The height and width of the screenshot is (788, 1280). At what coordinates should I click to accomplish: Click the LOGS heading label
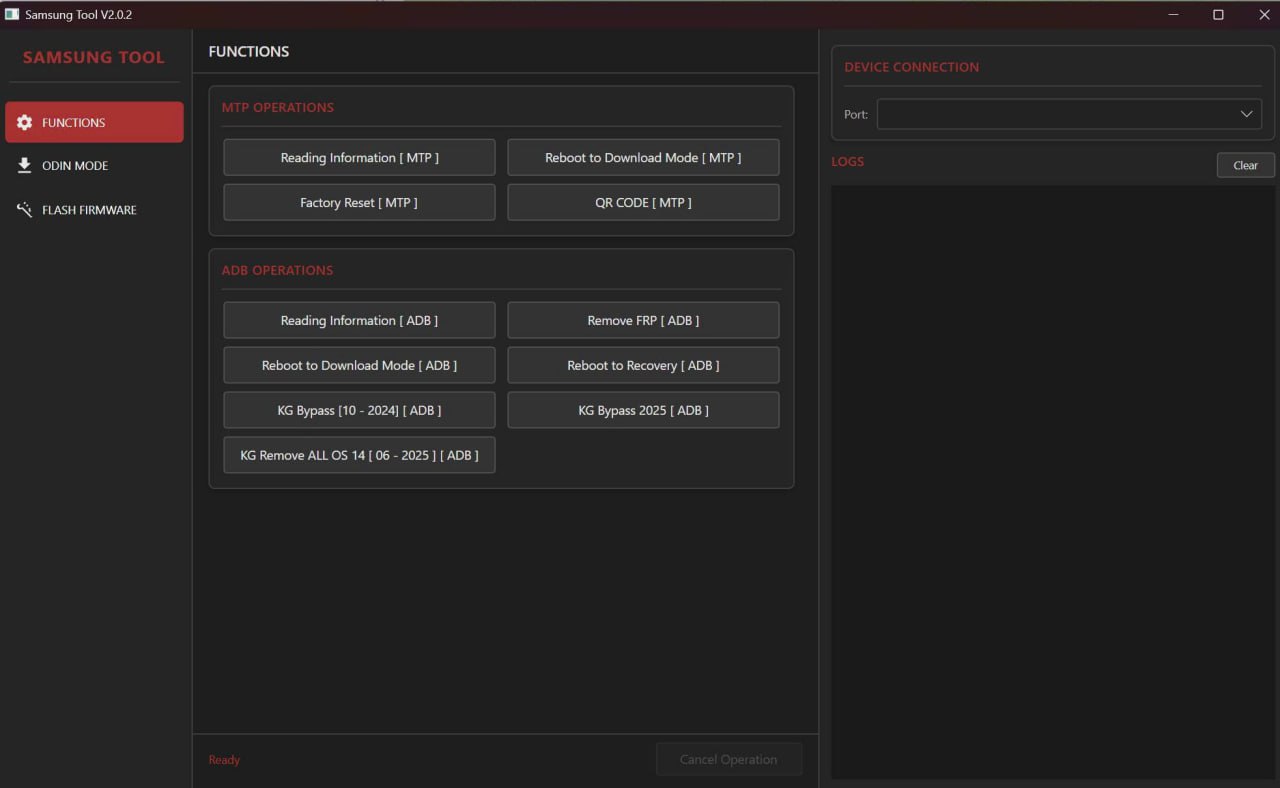point(848,161)
